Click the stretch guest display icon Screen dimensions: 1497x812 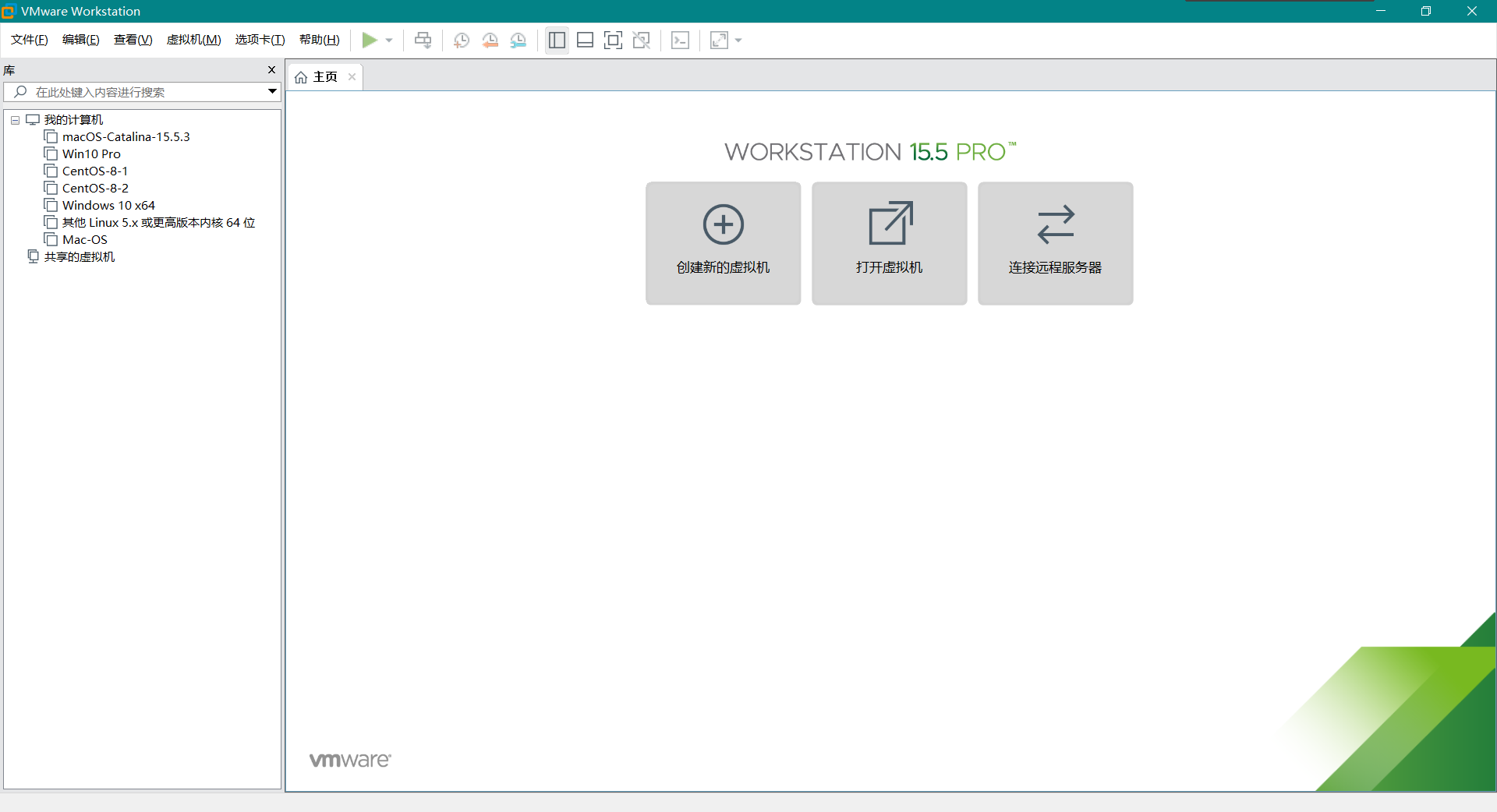pyautogui.click(x=719, y=41)
